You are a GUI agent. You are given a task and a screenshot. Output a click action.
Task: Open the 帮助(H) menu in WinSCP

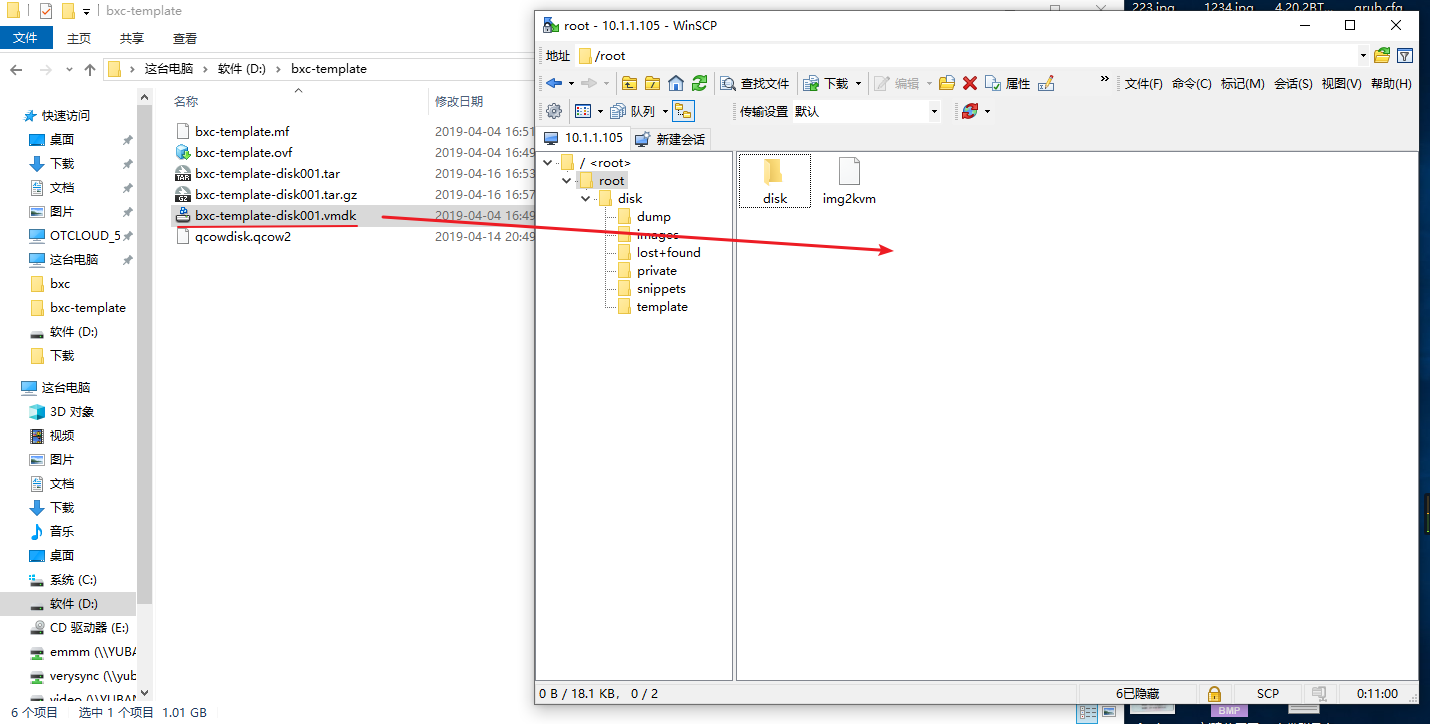pyautogui.click(x=1391, y=84)
